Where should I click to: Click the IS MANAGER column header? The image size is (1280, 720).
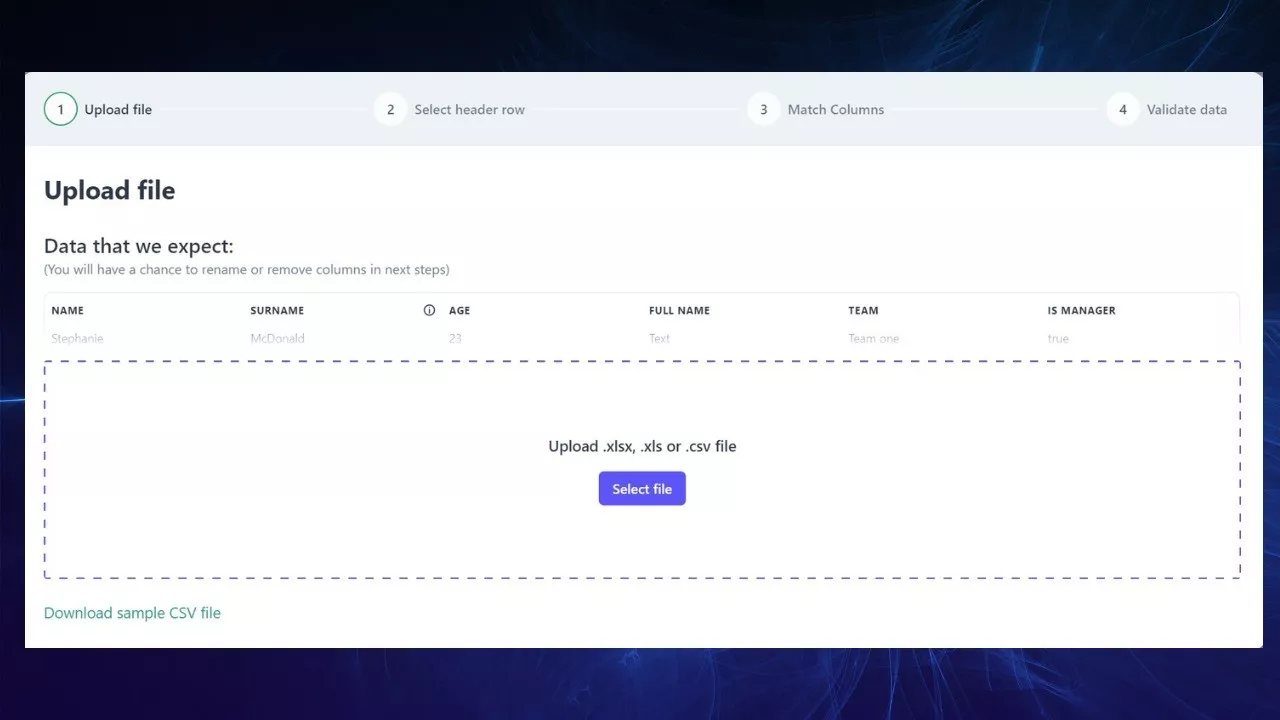(x=1081, y=311)
